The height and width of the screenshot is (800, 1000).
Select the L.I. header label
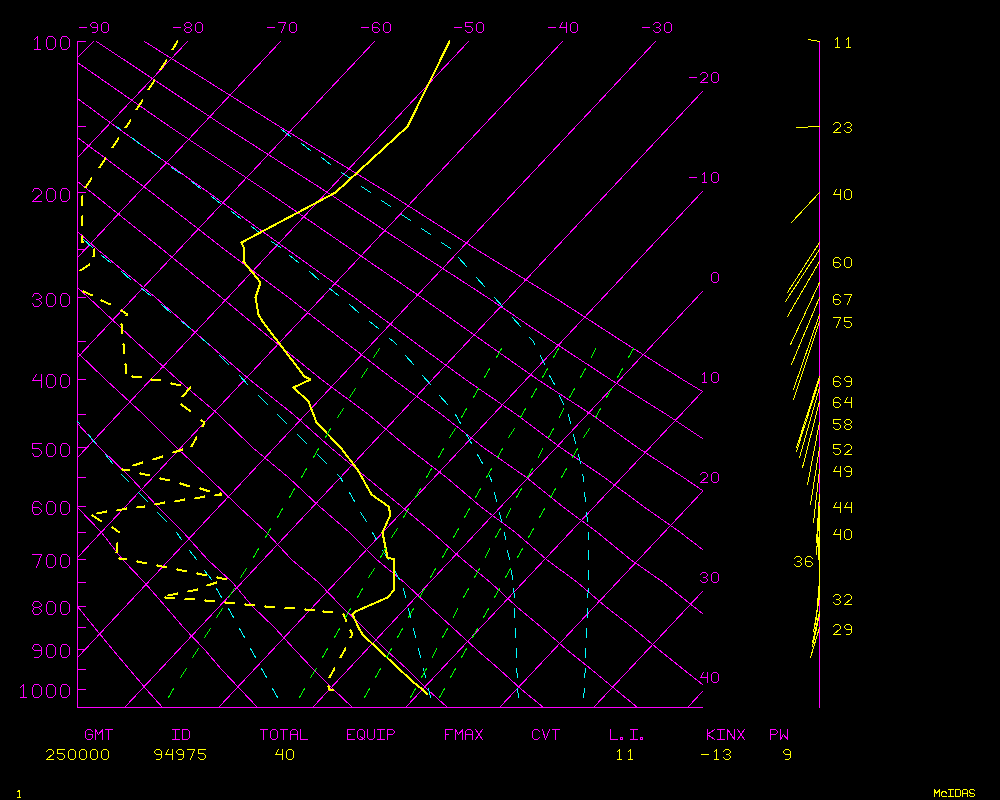pyautogui.click(x=627, y=735)
